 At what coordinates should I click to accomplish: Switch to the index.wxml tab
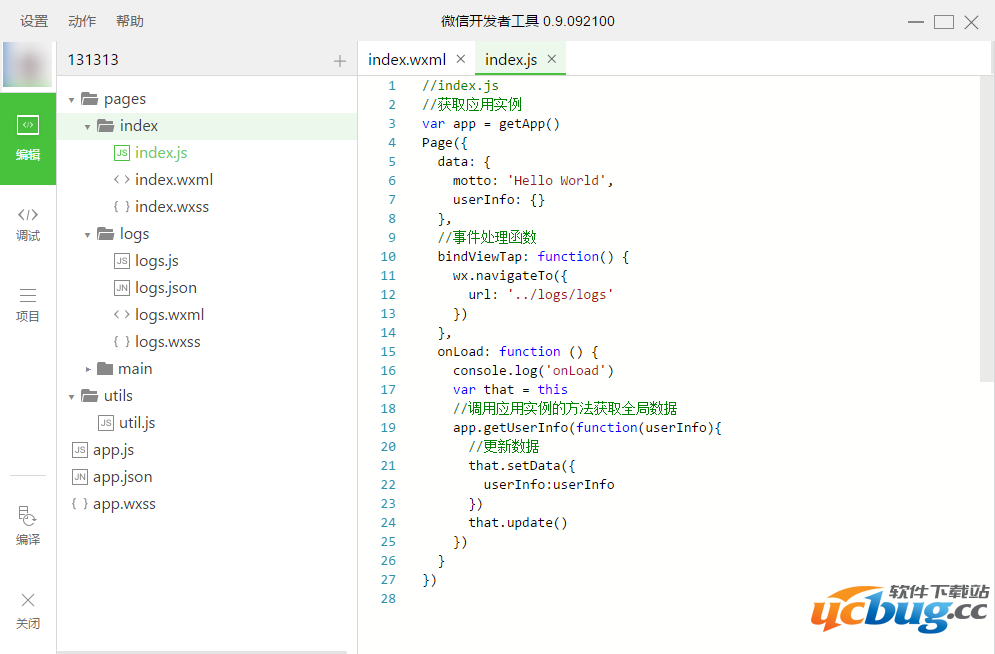click(406, 59)
